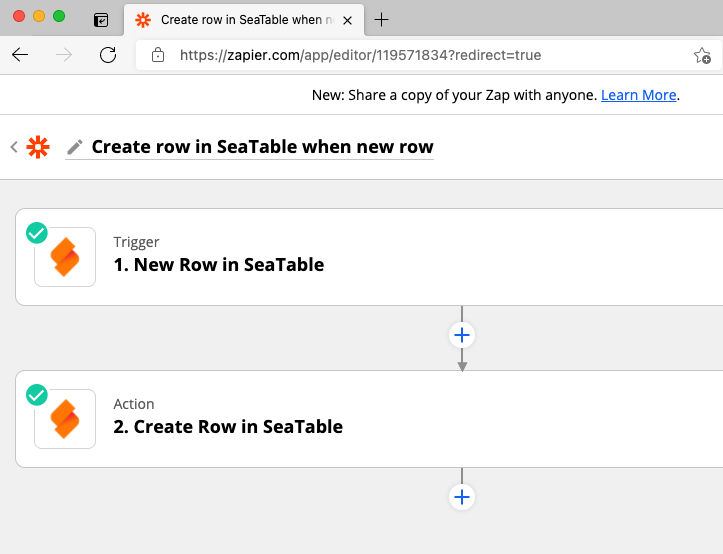
Task: Click the pencil icon to rename Zap
Action: [x=75, y=147]
